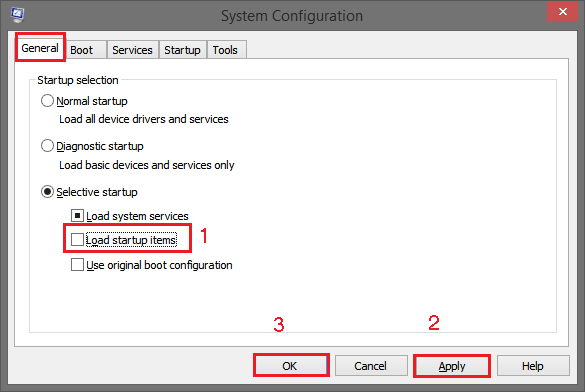Click the System Configuration app icon in title bar

click(x=17, y=15)
